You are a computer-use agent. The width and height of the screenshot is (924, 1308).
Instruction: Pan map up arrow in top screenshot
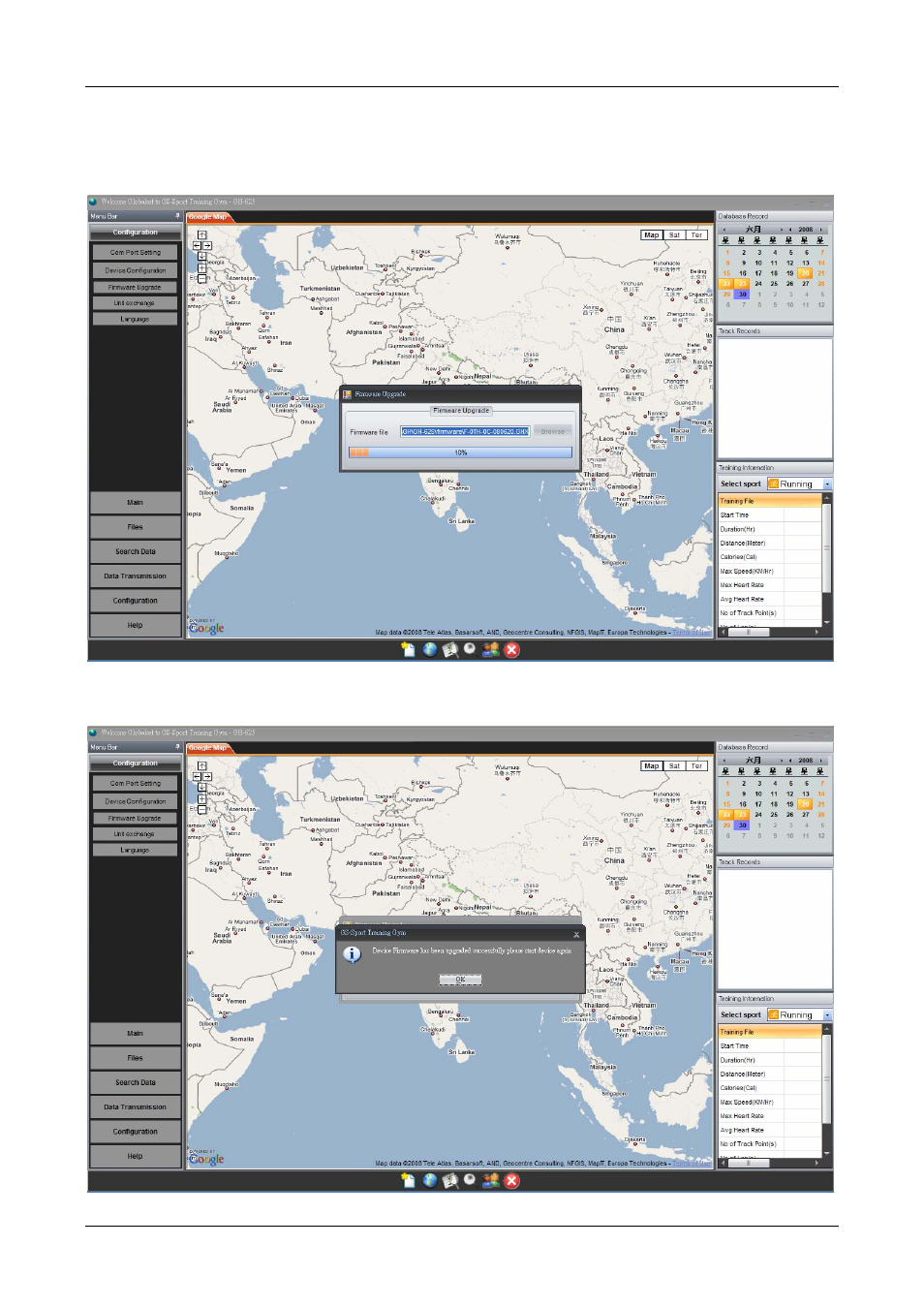202,234
